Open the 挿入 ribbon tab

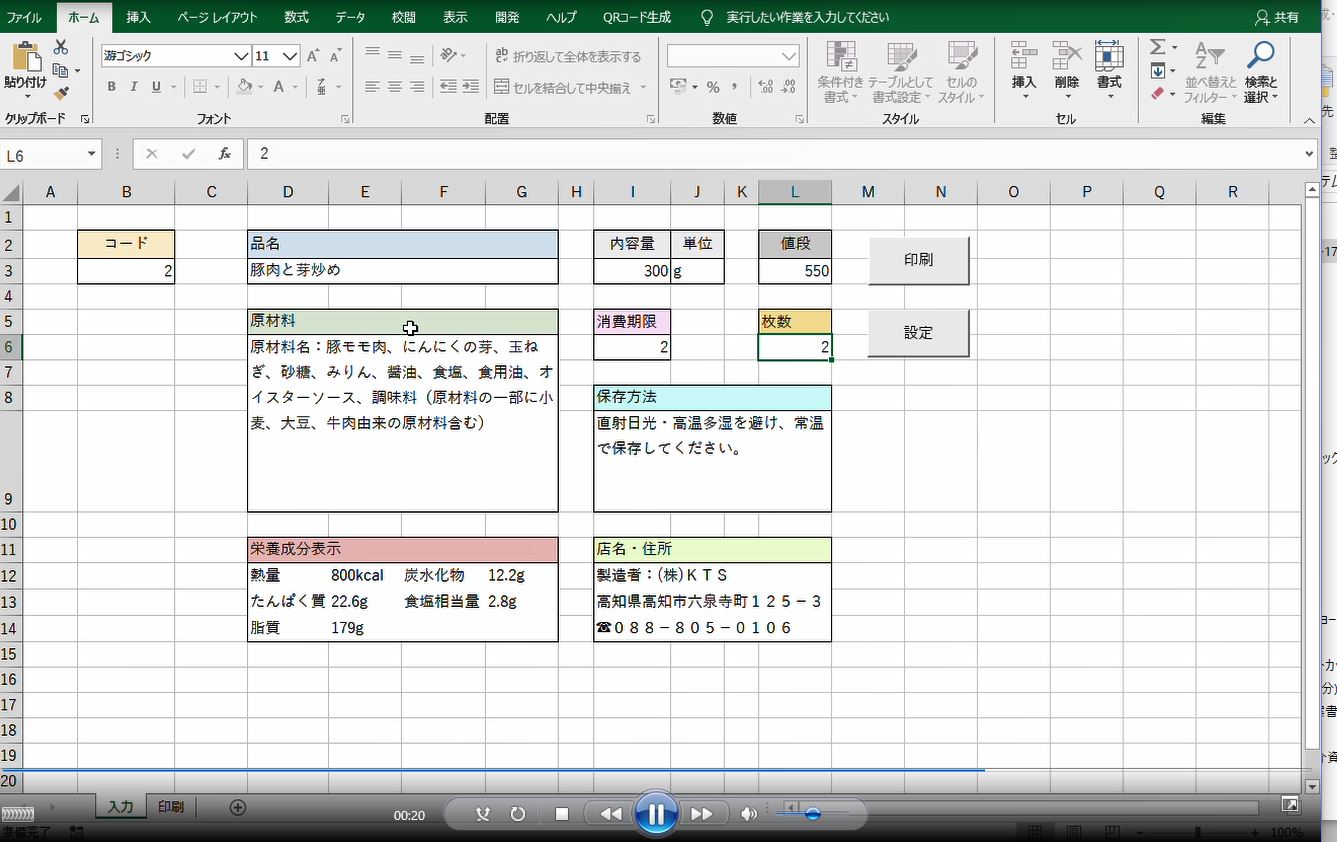pos(139,17)
